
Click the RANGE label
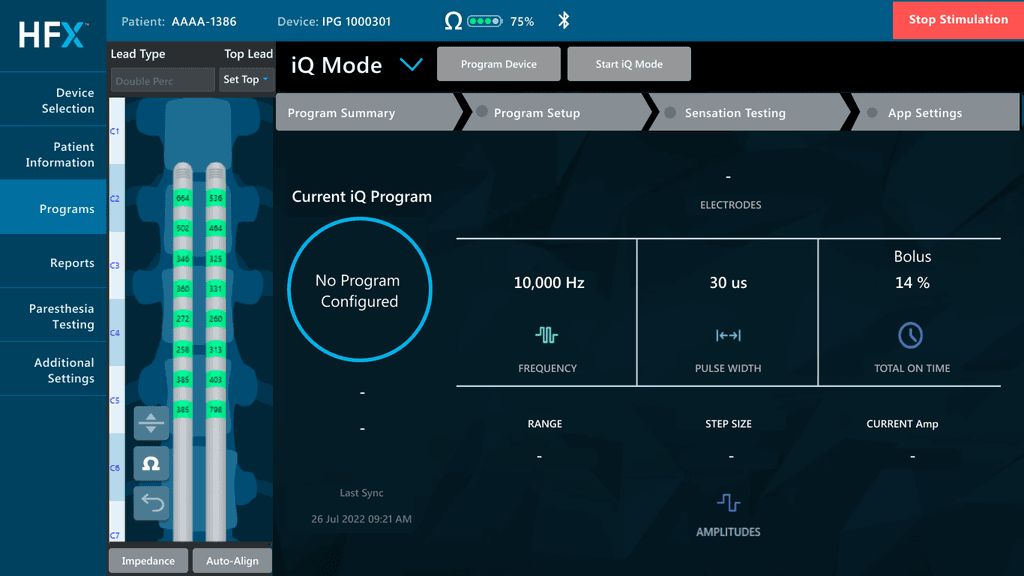coord(545,424)
